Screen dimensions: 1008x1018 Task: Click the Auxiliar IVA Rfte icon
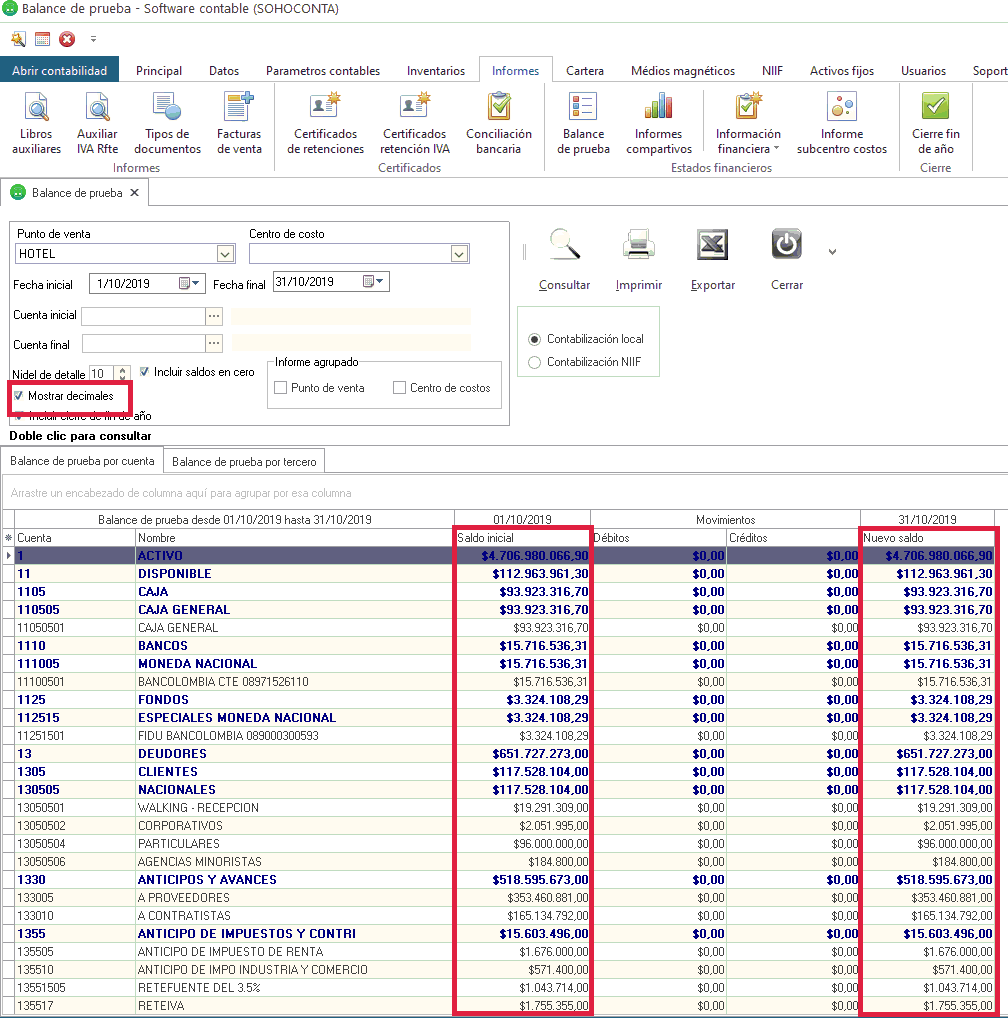click(97, 108)
